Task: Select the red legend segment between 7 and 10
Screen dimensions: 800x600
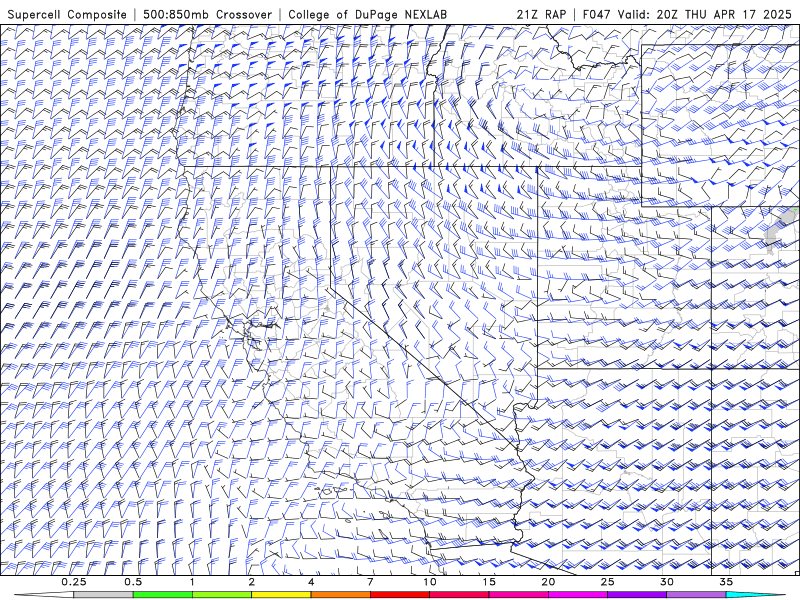Action: [400, 595]
